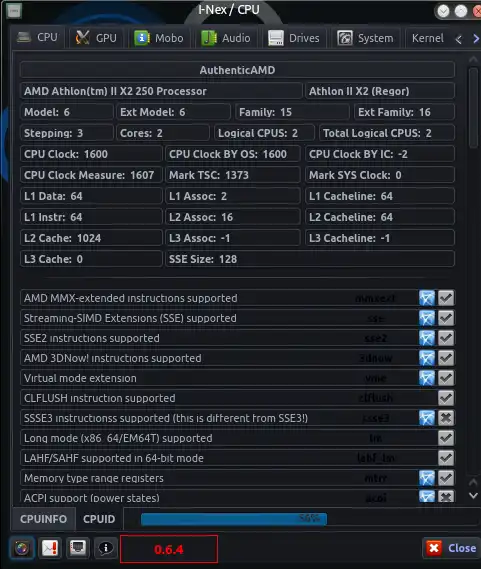Image resolution: width=481 pixels, height=569 pixels.
Task: Click the 'Ext Family: 16' field
Action: tap(404, 112)
